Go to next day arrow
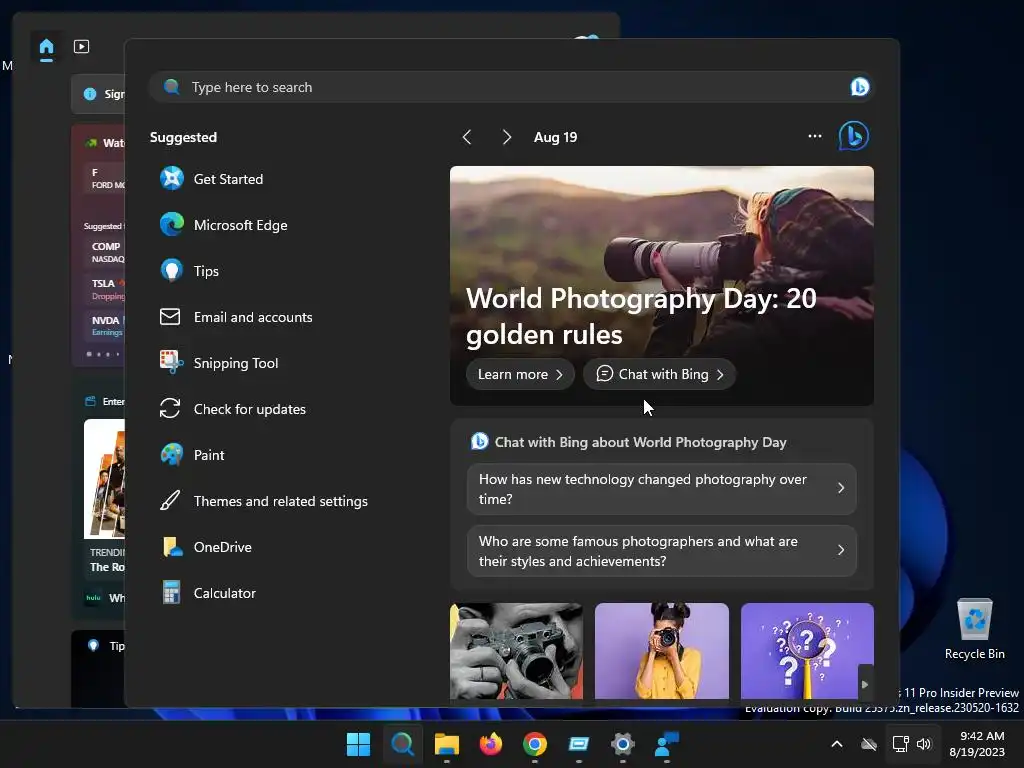Viewport: 1024px width, 768px height. point(507,137)
